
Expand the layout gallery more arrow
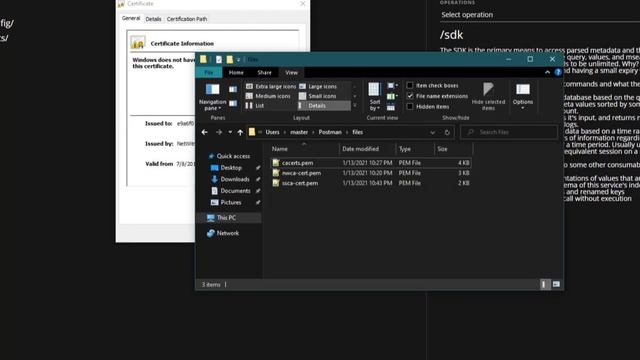[355, 106]
